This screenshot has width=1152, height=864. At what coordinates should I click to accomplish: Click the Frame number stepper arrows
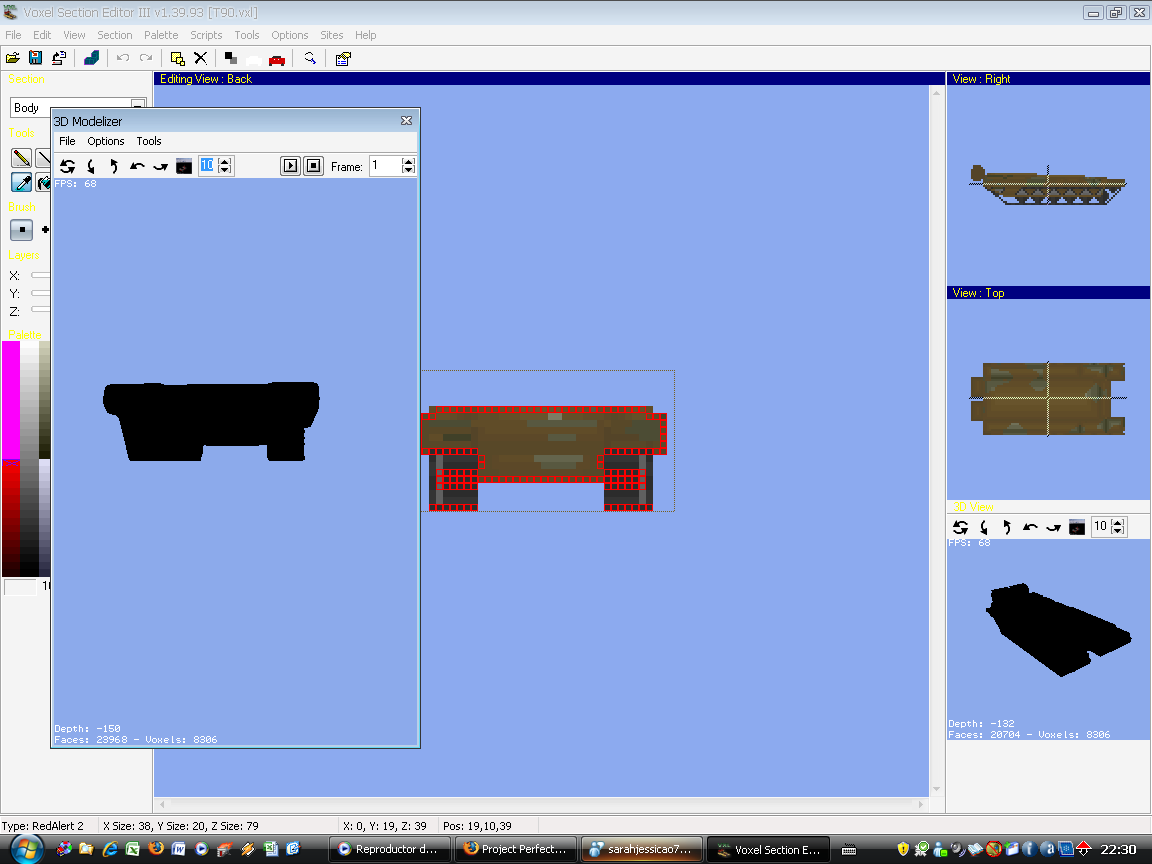click(408, 166)
